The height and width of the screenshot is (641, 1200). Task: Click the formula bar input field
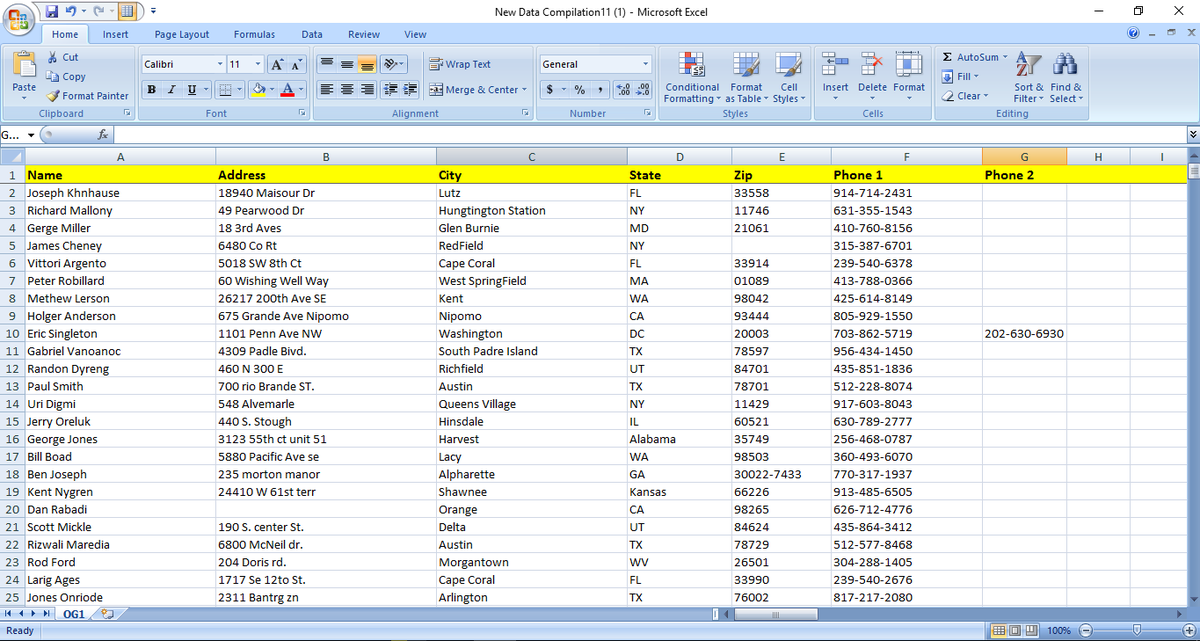point(650,135)
